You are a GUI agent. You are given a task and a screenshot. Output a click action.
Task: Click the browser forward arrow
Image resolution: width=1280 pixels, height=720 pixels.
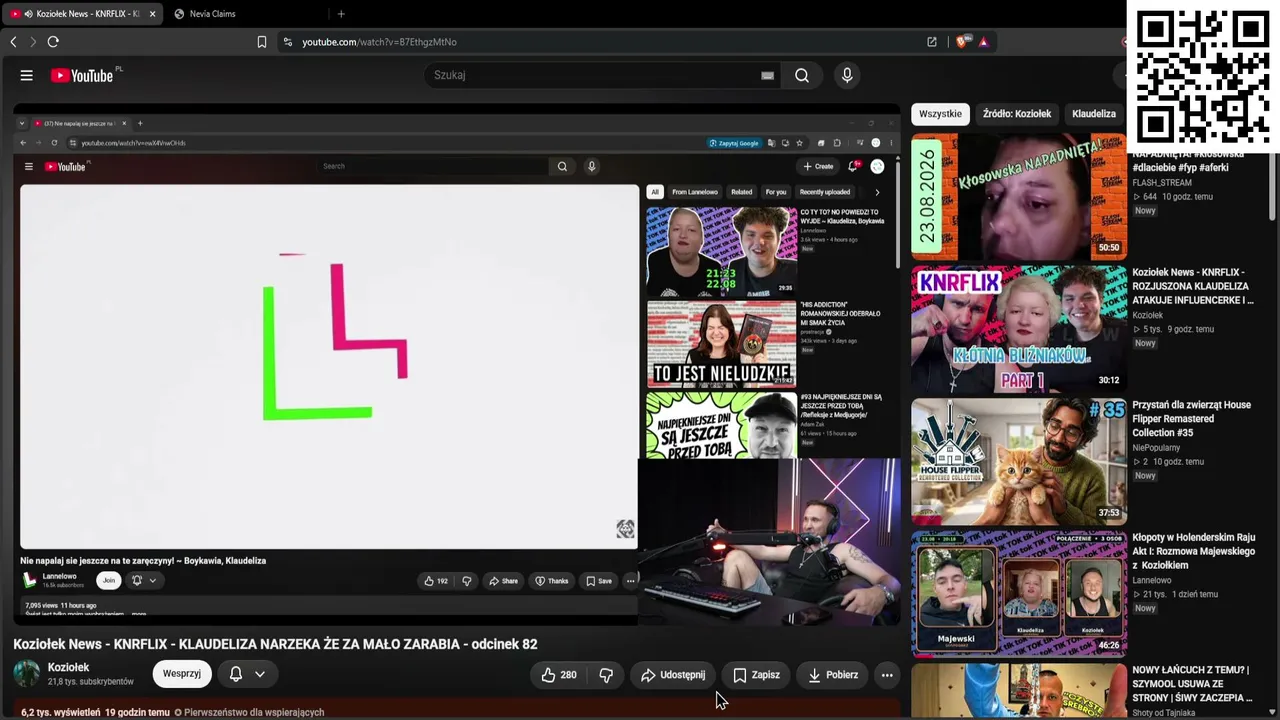click(x=32, y=42)
